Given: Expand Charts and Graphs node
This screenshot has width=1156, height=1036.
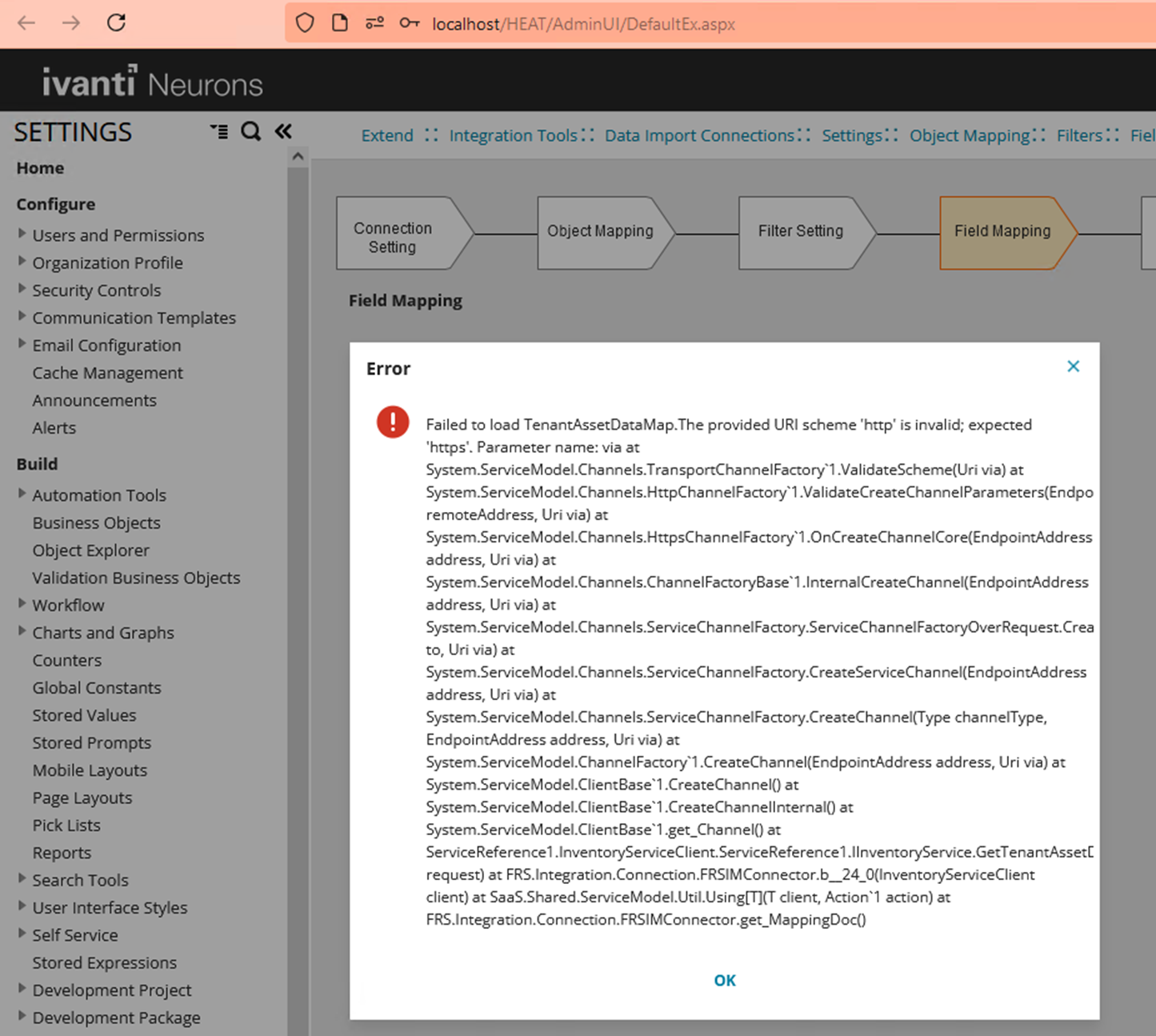Looking at the screenshot, I should (22, 631).
